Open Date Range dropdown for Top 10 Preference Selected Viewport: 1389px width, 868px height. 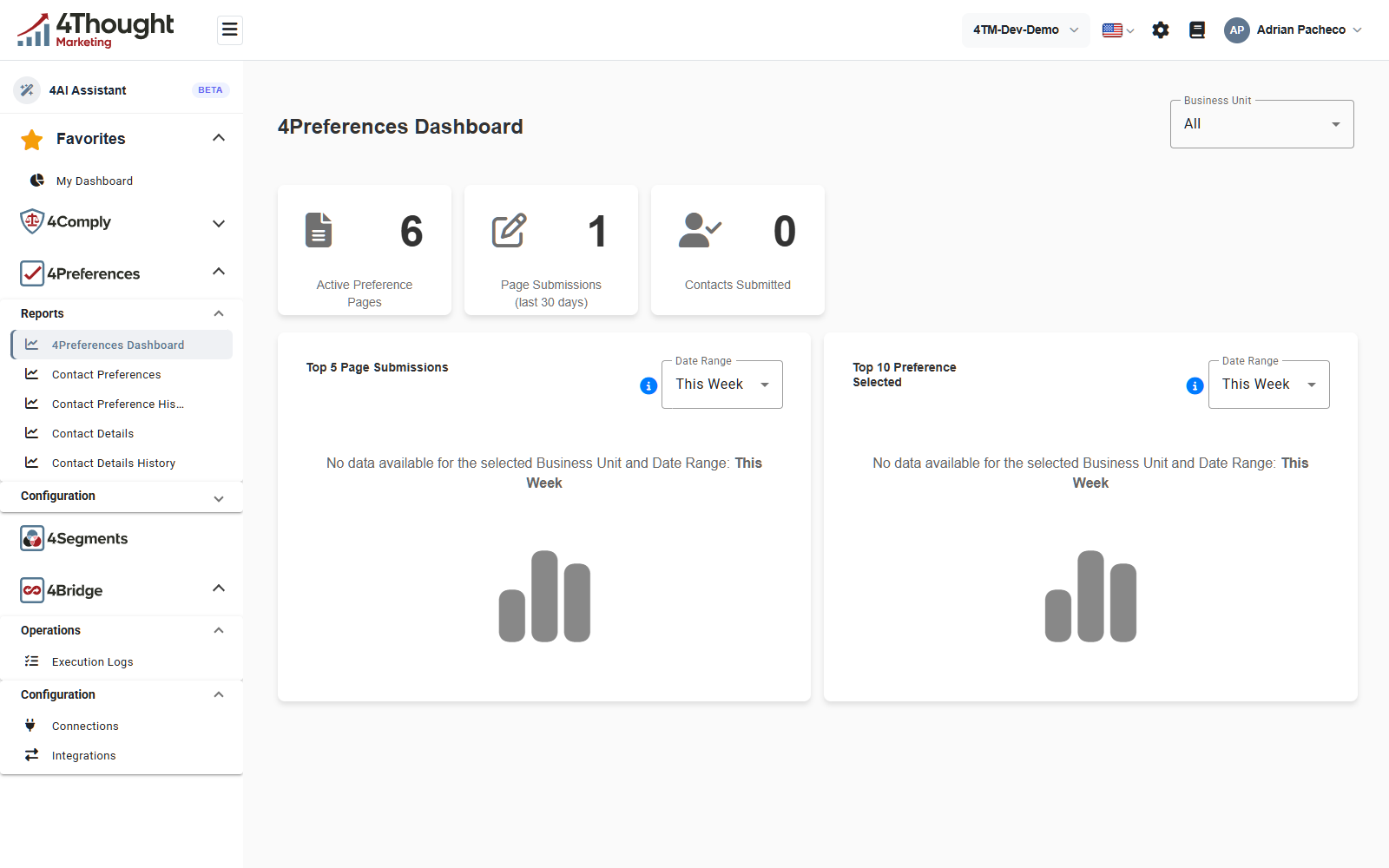[1269, 385]
